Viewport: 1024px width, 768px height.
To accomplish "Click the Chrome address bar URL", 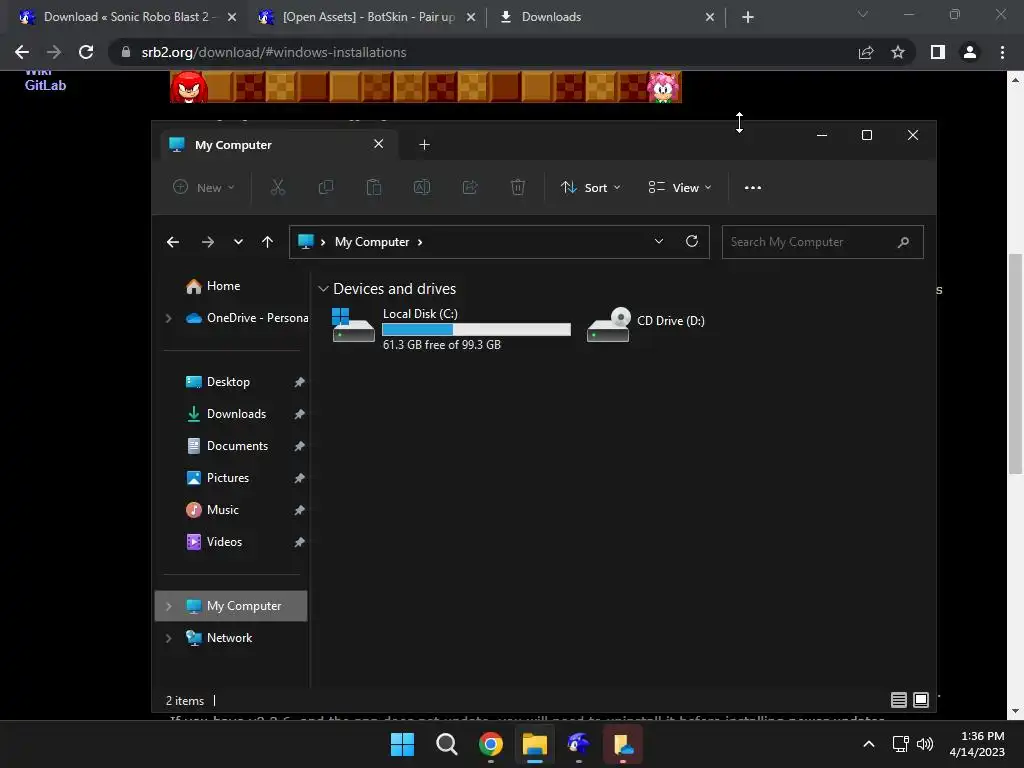I will (274, 52).
